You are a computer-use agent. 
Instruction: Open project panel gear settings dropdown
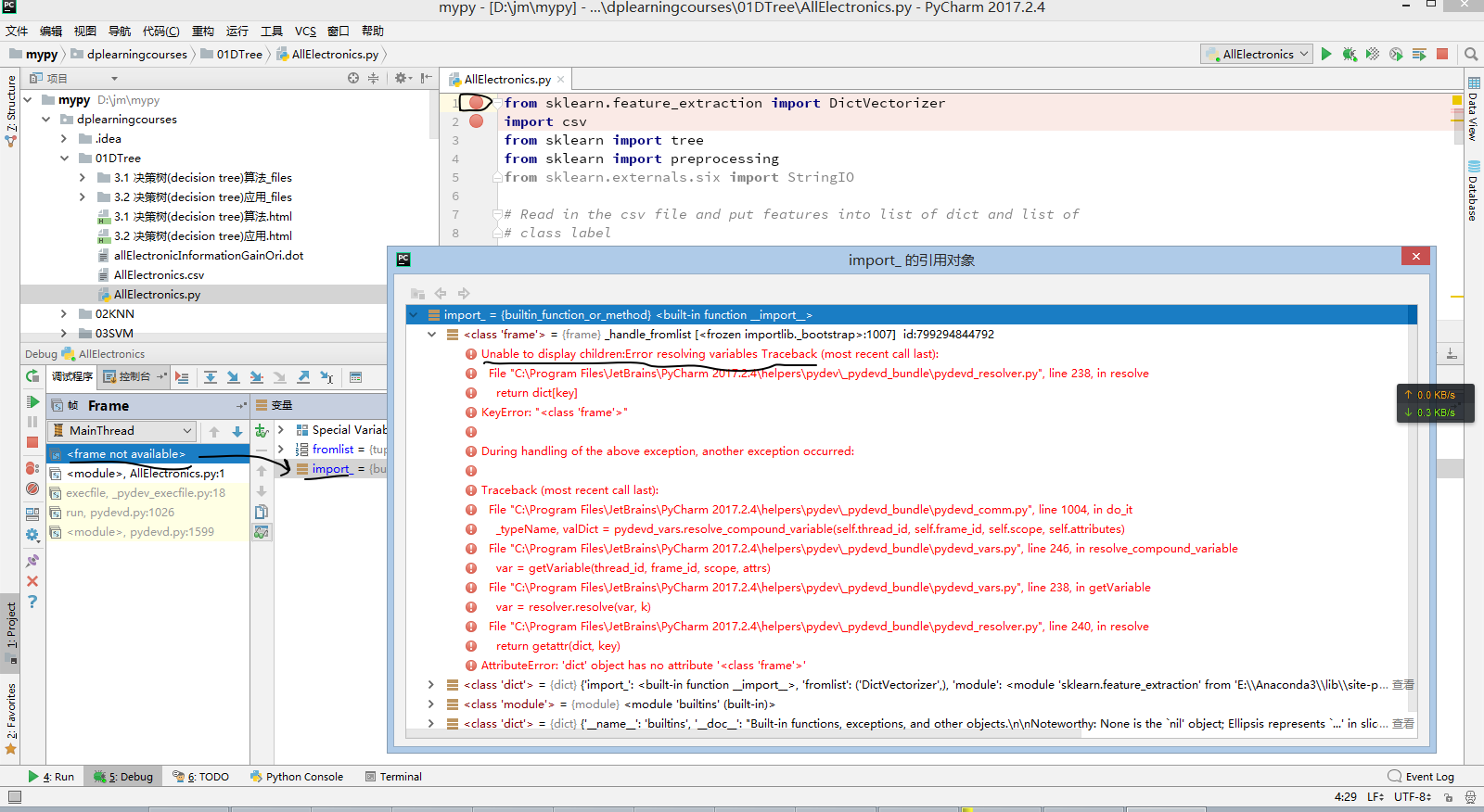click(x=403, y=78)
